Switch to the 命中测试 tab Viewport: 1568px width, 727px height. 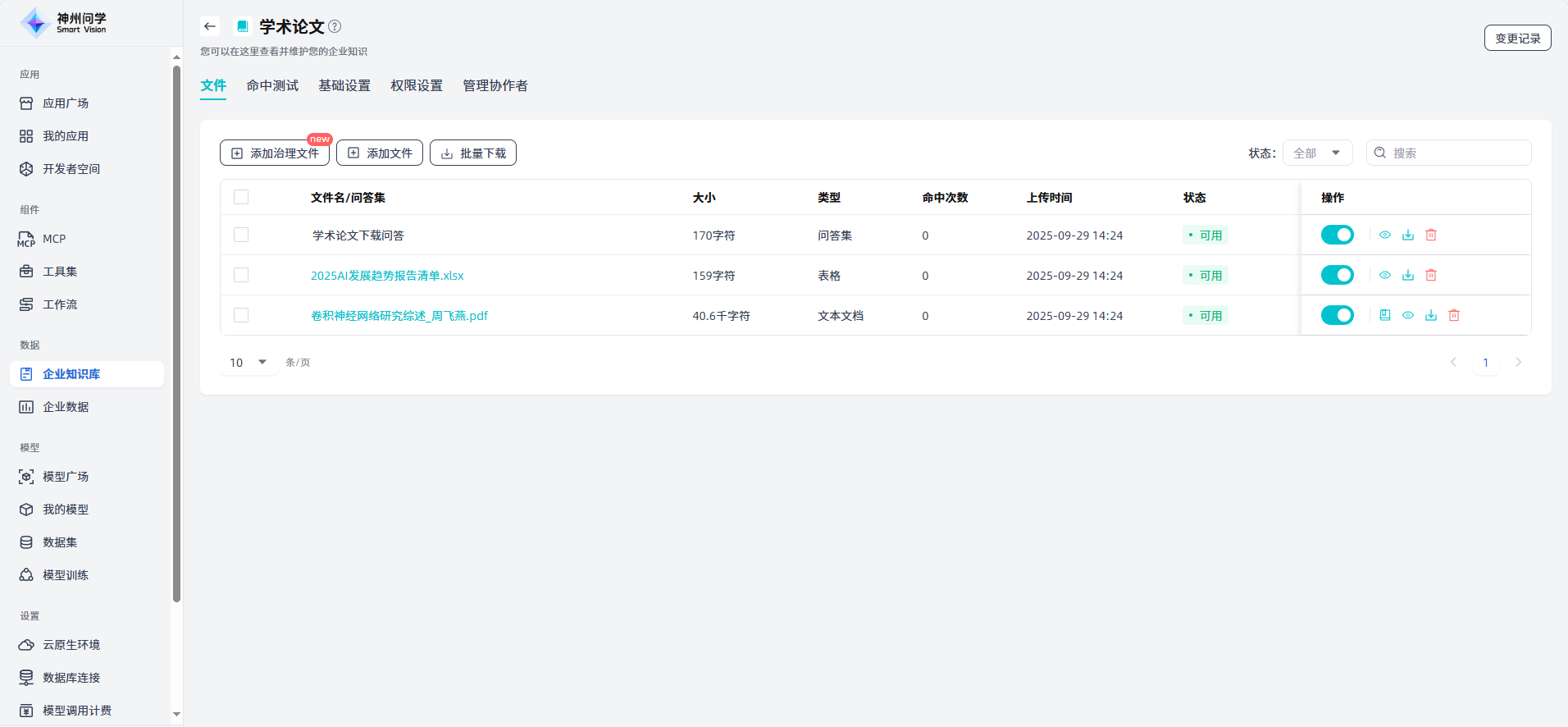click(272, 85)
